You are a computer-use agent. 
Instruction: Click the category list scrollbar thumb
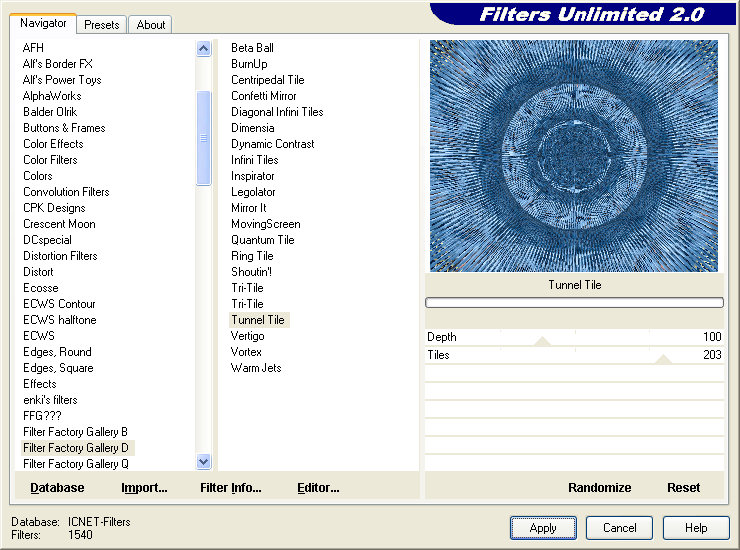[x=203, y=138]
